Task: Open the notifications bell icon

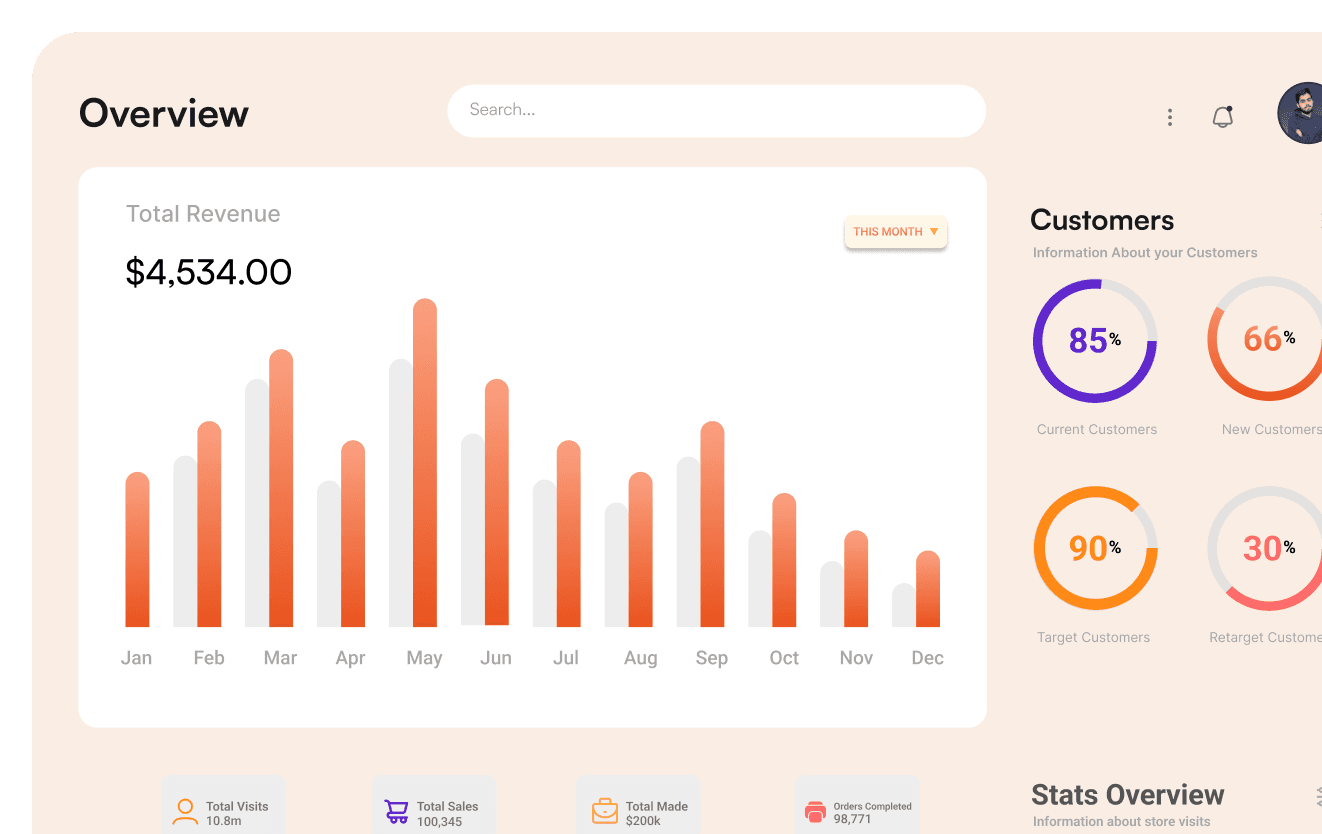Action: pyautogui.click(x=1222, y=117)
